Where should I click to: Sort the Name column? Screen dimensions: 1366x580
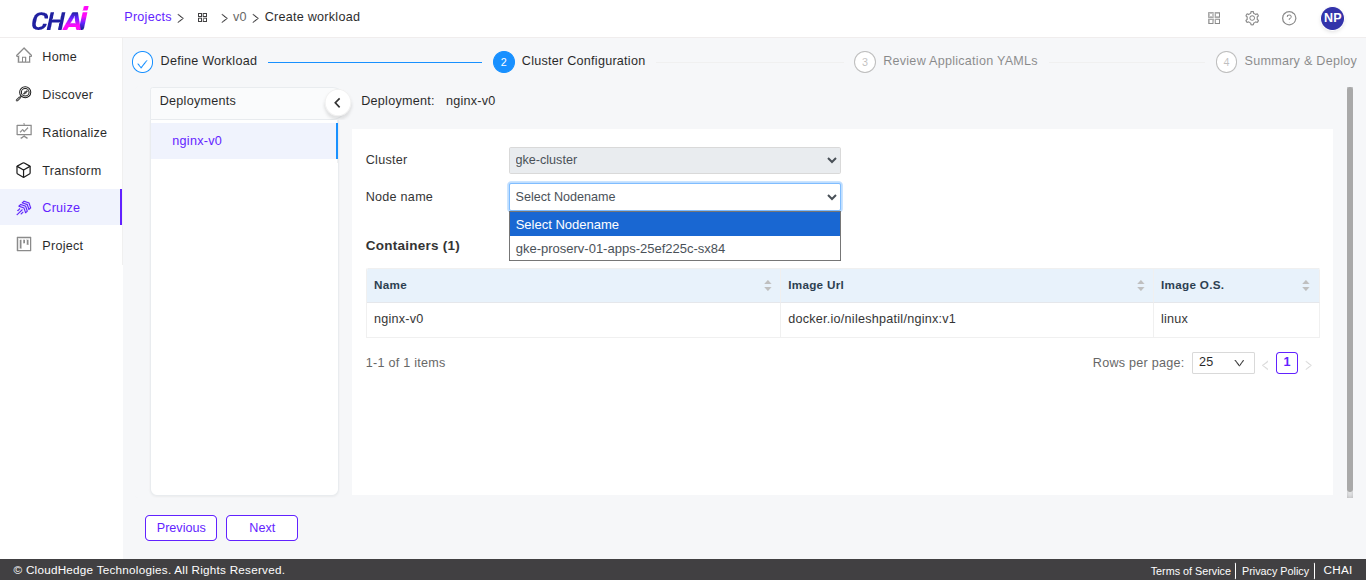[x=767, y=286]
